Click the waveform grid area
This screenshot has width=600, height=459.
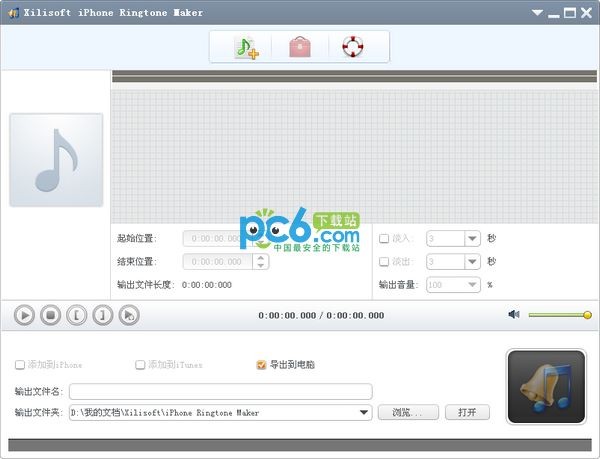coord(354,156)
